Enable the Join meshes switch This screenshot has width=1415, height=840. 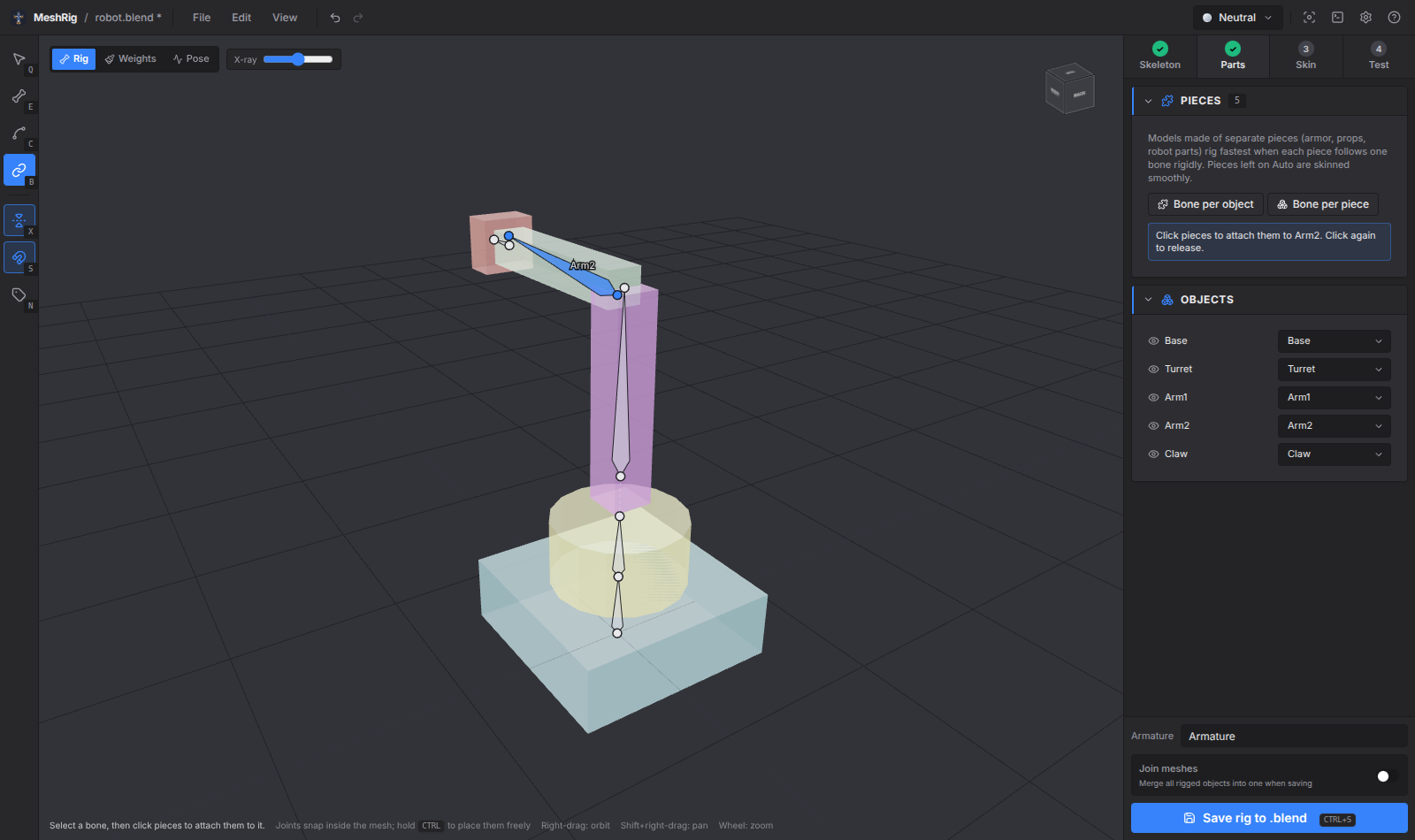(x=1388, y=776)
